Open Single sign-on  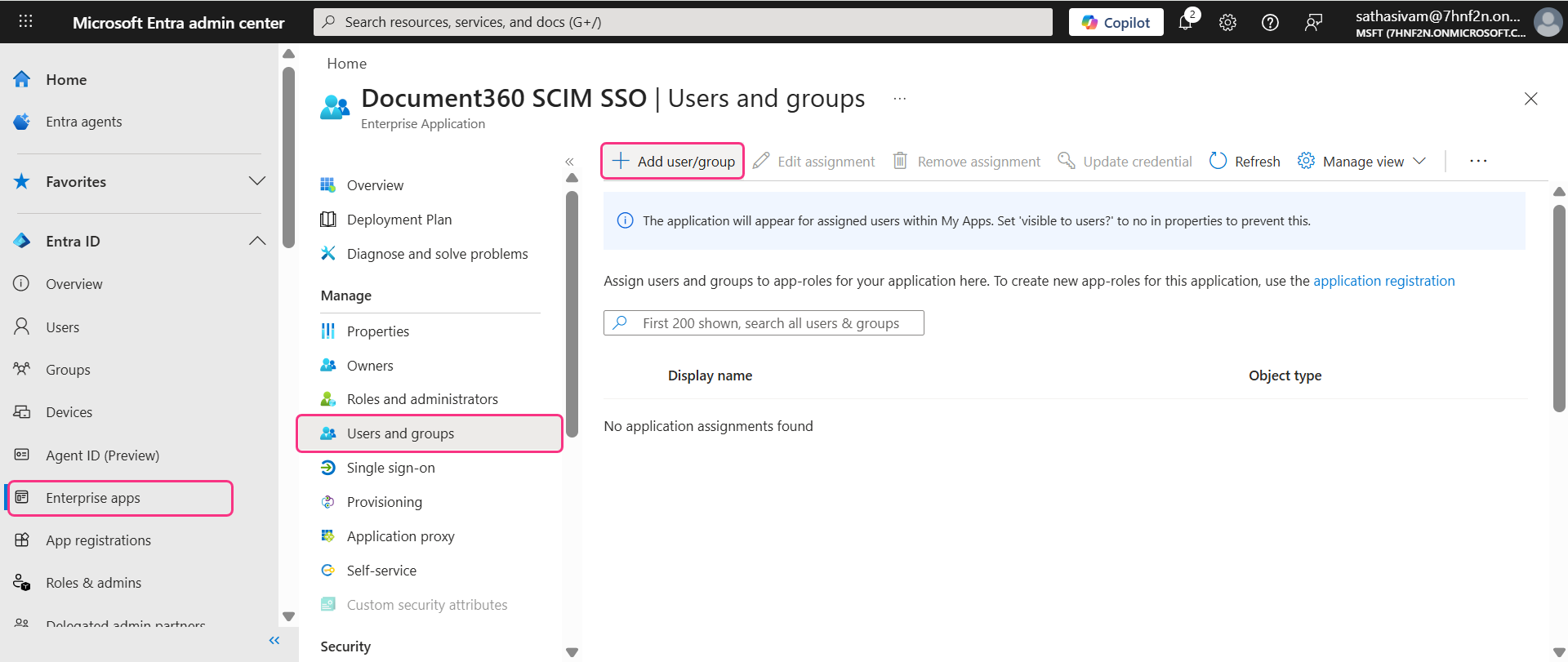pyautogui.click(x=390, y=468)
